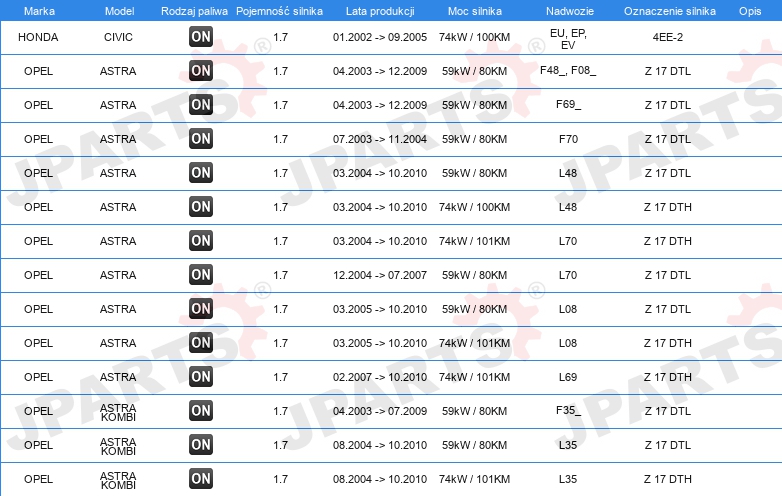
Task: Click the ON badge in the ASTRA KOMBI F35_ row
Action: coord(201,410)
